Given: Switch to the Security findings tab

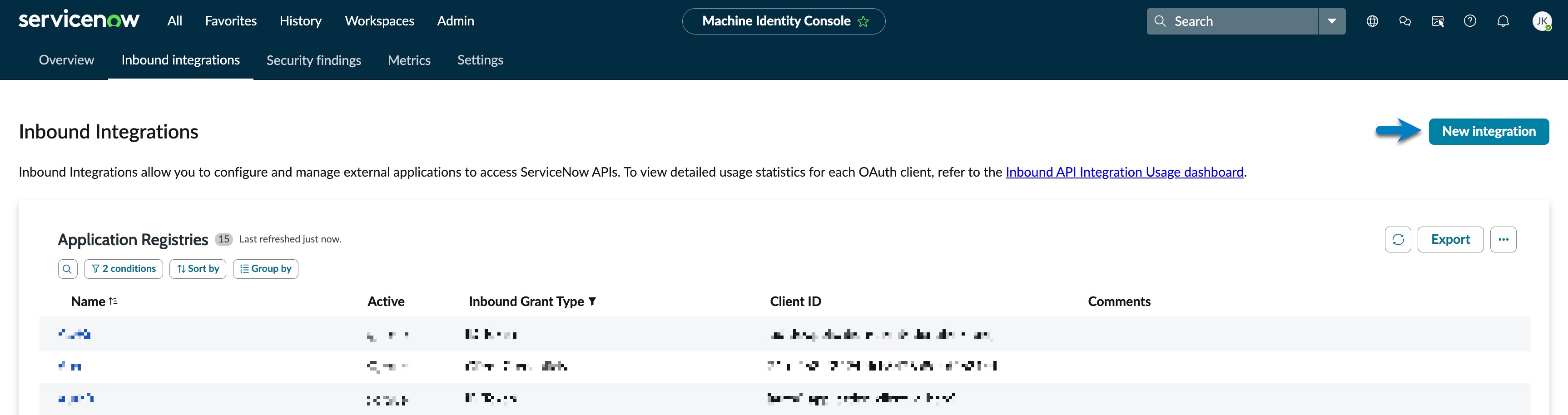Looking at the screenshot, I should point(313,59).
